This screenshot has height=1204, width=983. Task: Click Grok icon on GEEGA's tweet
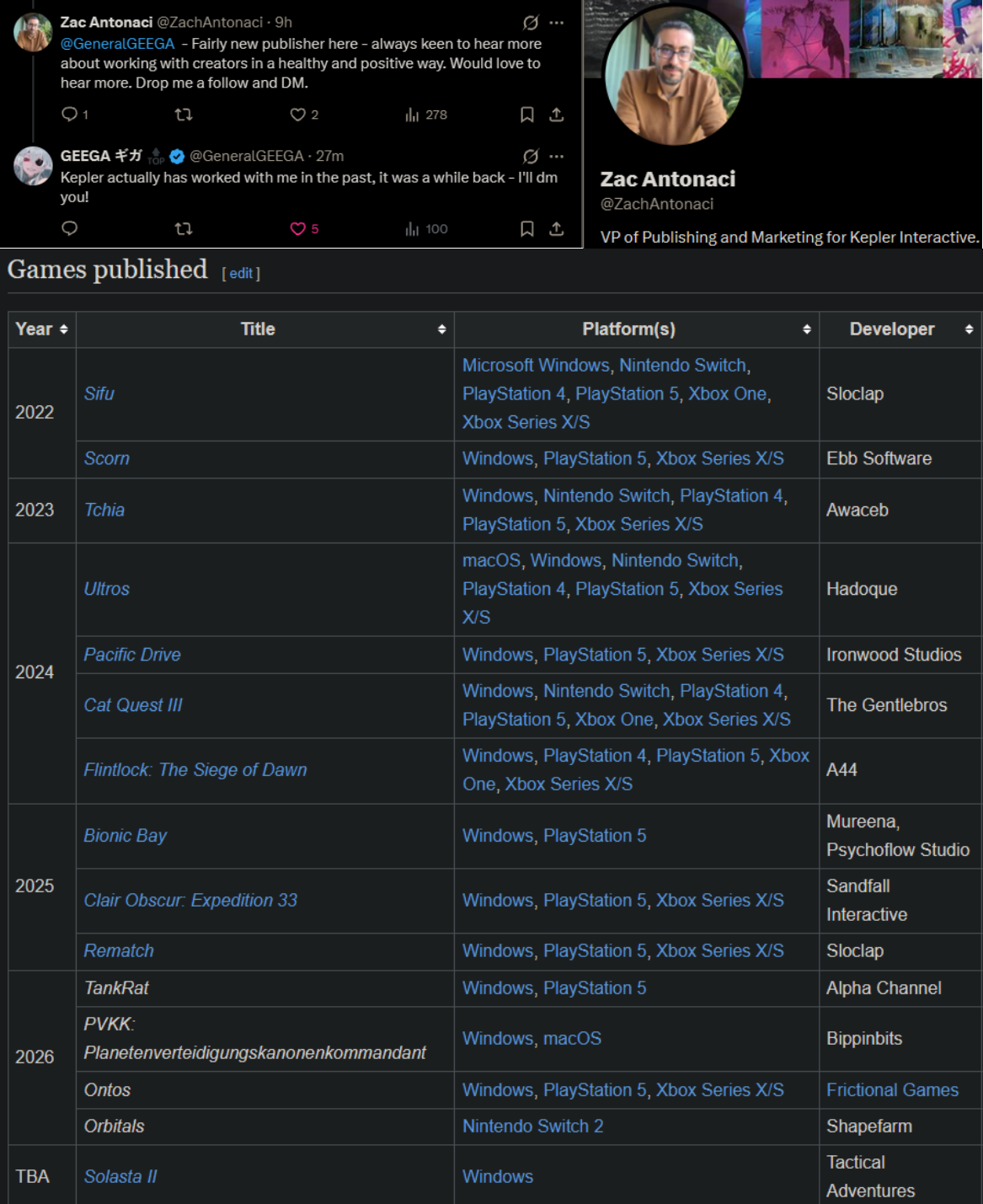pos(531,157)
